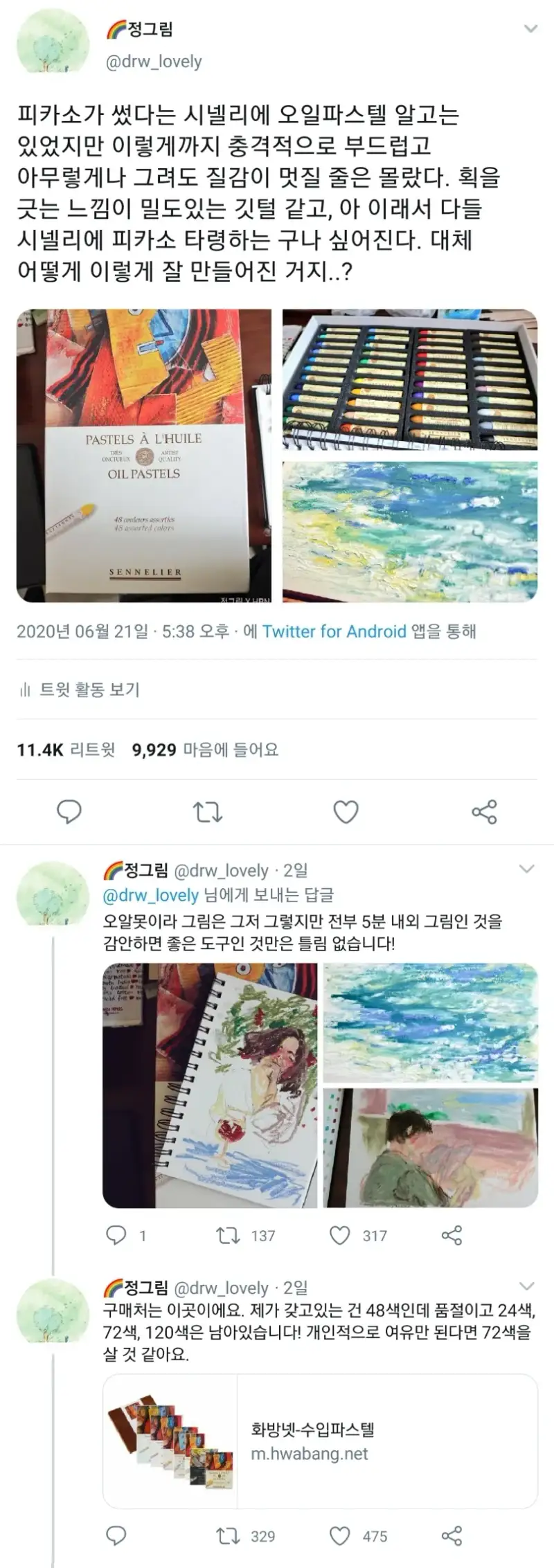This screenshot has height=1568, width=554.
Task: Open 트윗 활동 보기 tweet activity
Action: tap(80, 690)
